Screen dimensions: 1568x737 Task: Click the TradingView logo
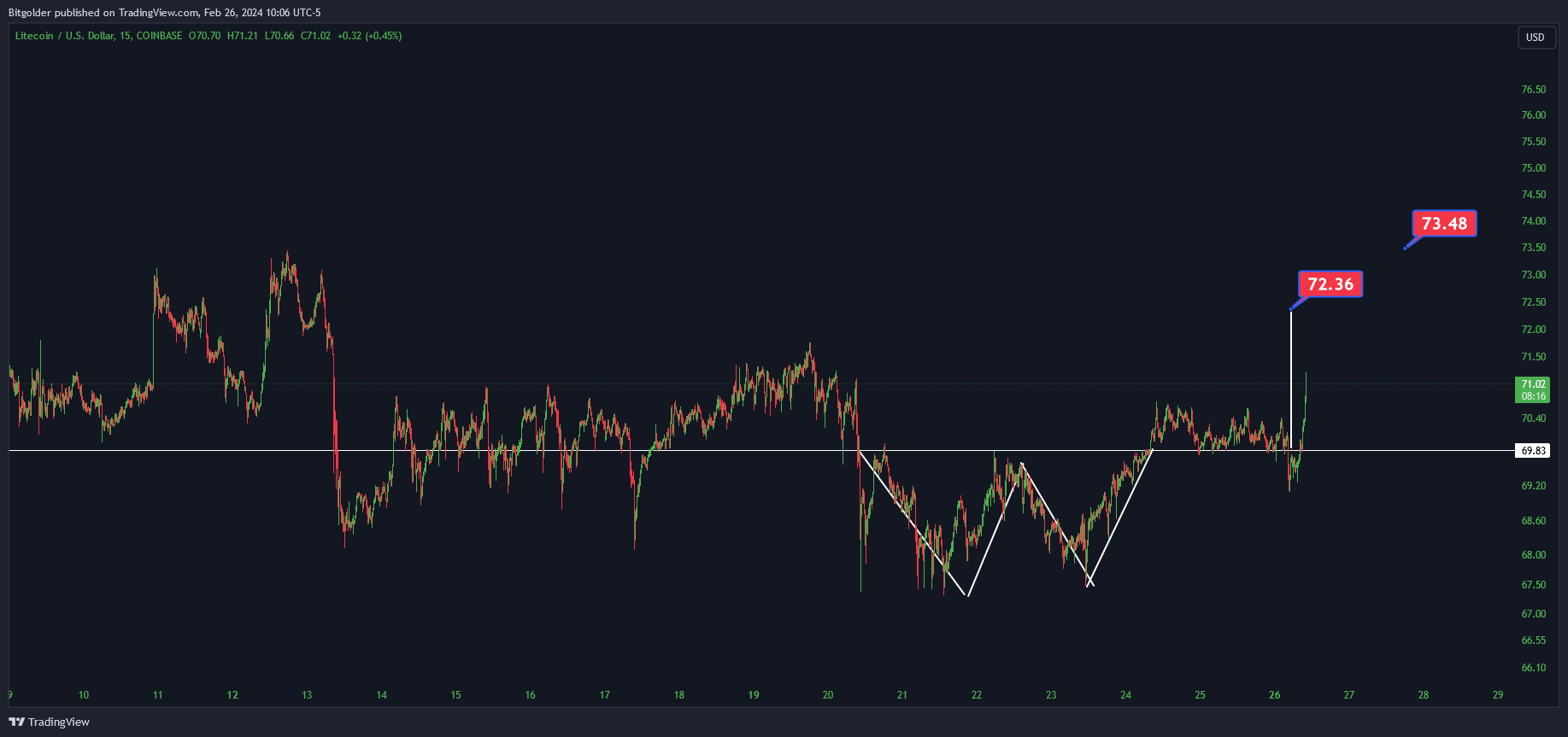point(49,722)
